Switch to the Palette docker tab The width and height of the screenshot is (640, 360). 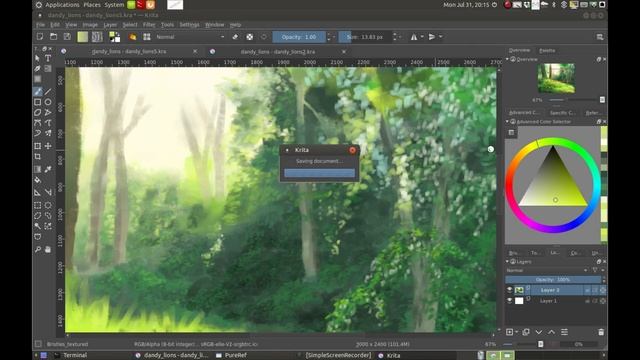(x=547, y=50)
